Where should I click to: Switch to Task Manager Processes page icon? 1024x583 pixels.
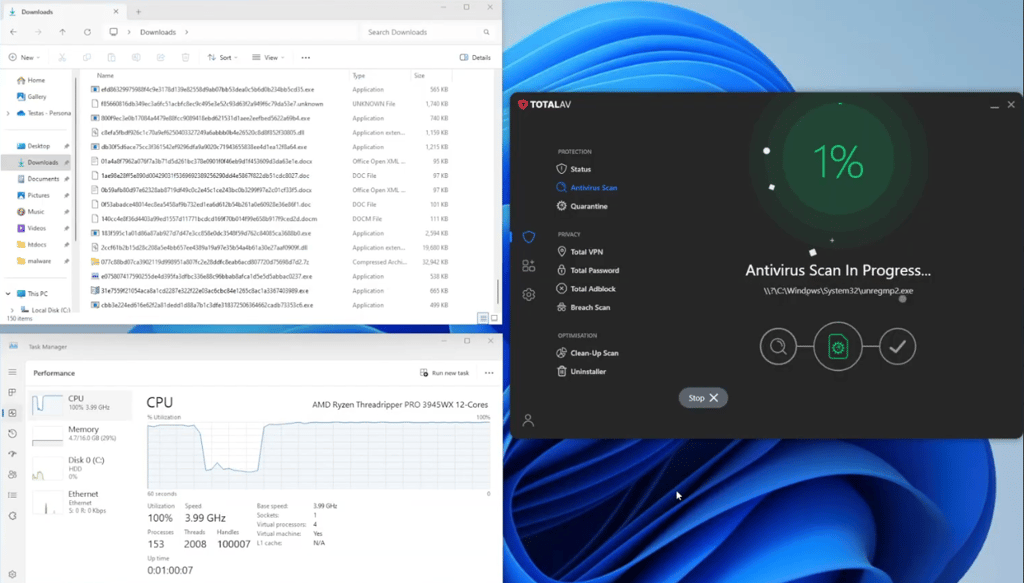(x=12, y=392)
